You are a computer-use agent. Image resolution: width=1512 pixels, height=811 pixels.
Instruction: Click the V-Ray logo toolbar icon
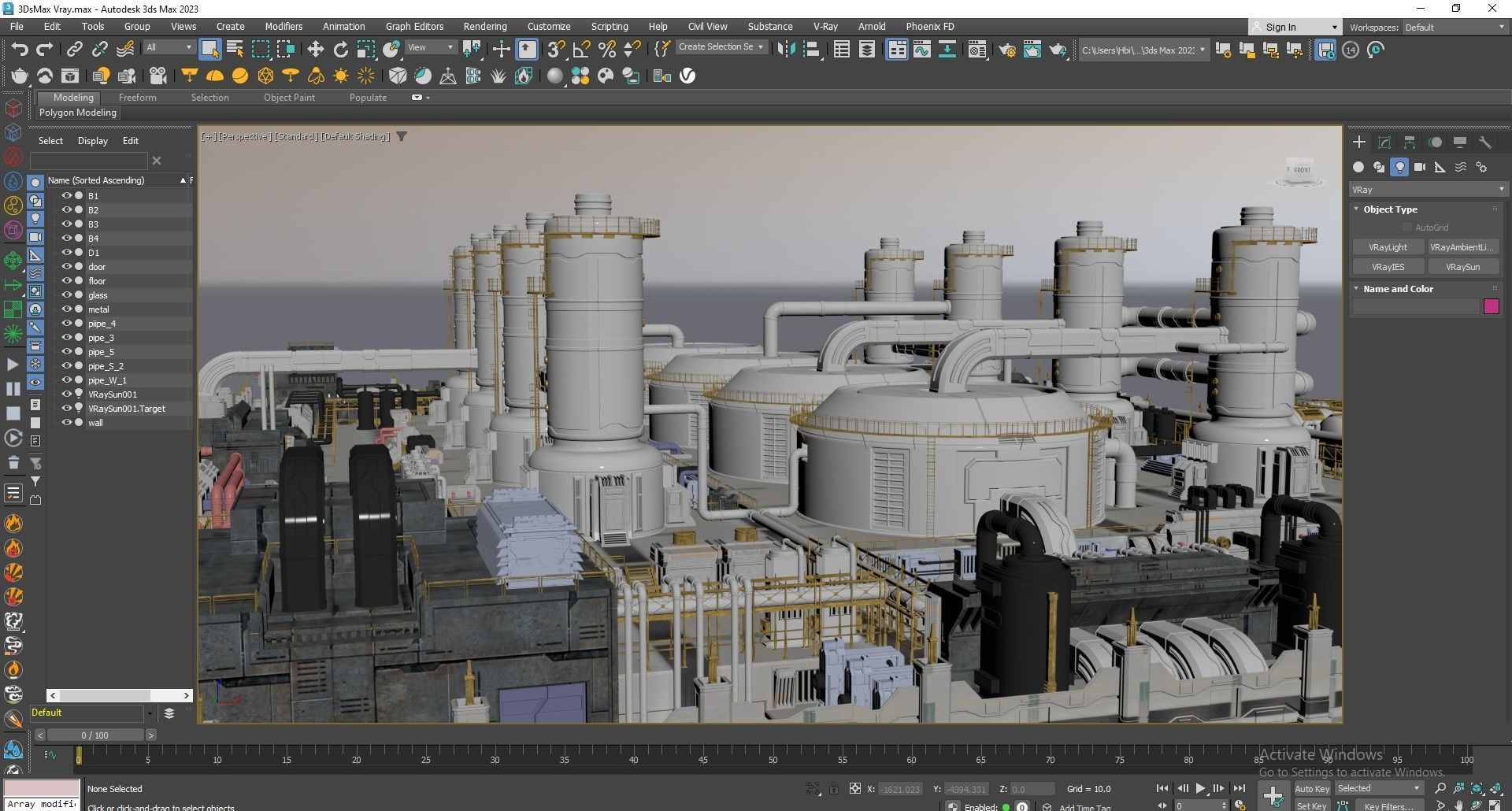coord(687,76)
